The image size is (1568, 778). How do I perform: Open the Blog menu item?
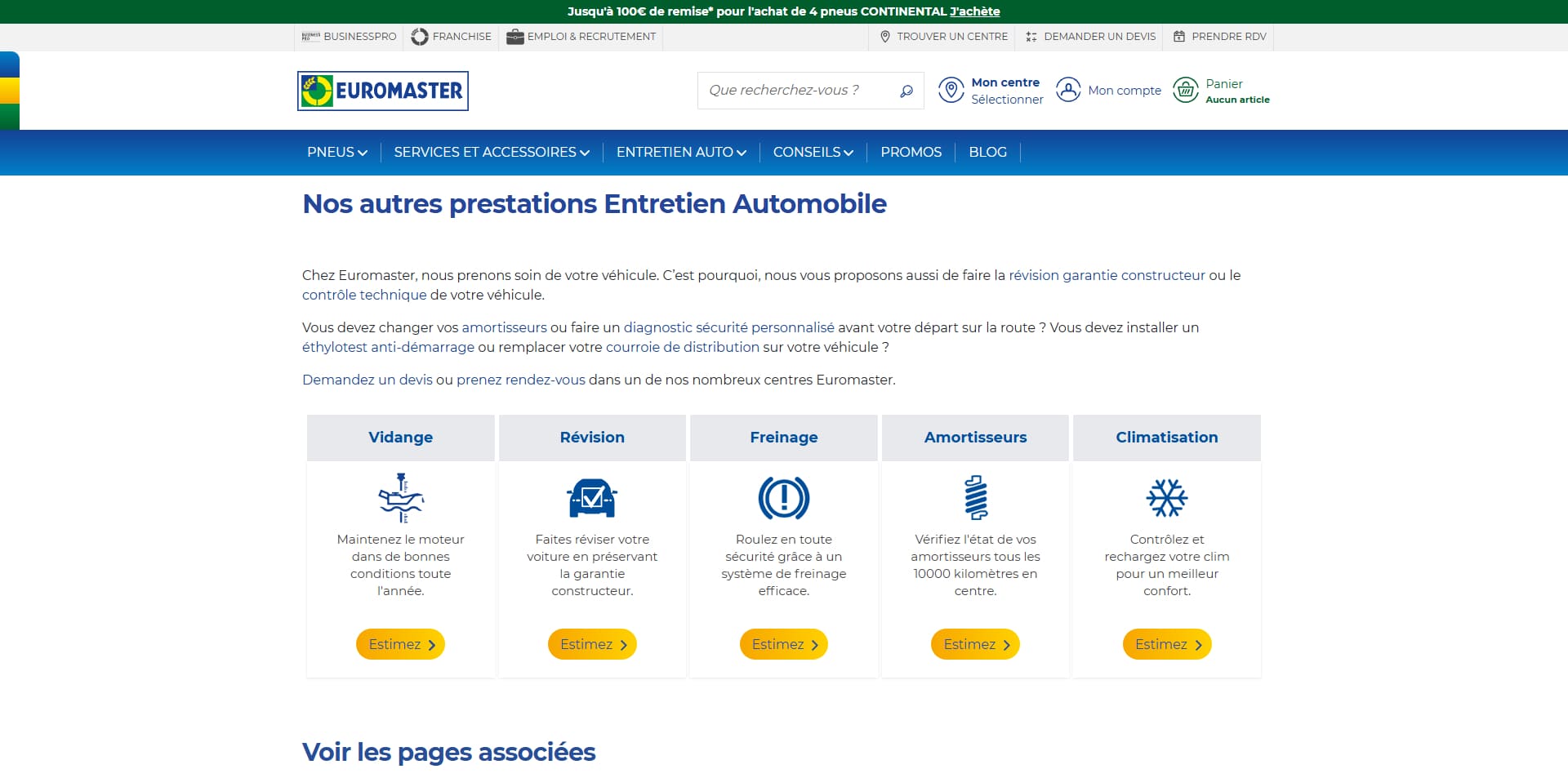(988, 152)
